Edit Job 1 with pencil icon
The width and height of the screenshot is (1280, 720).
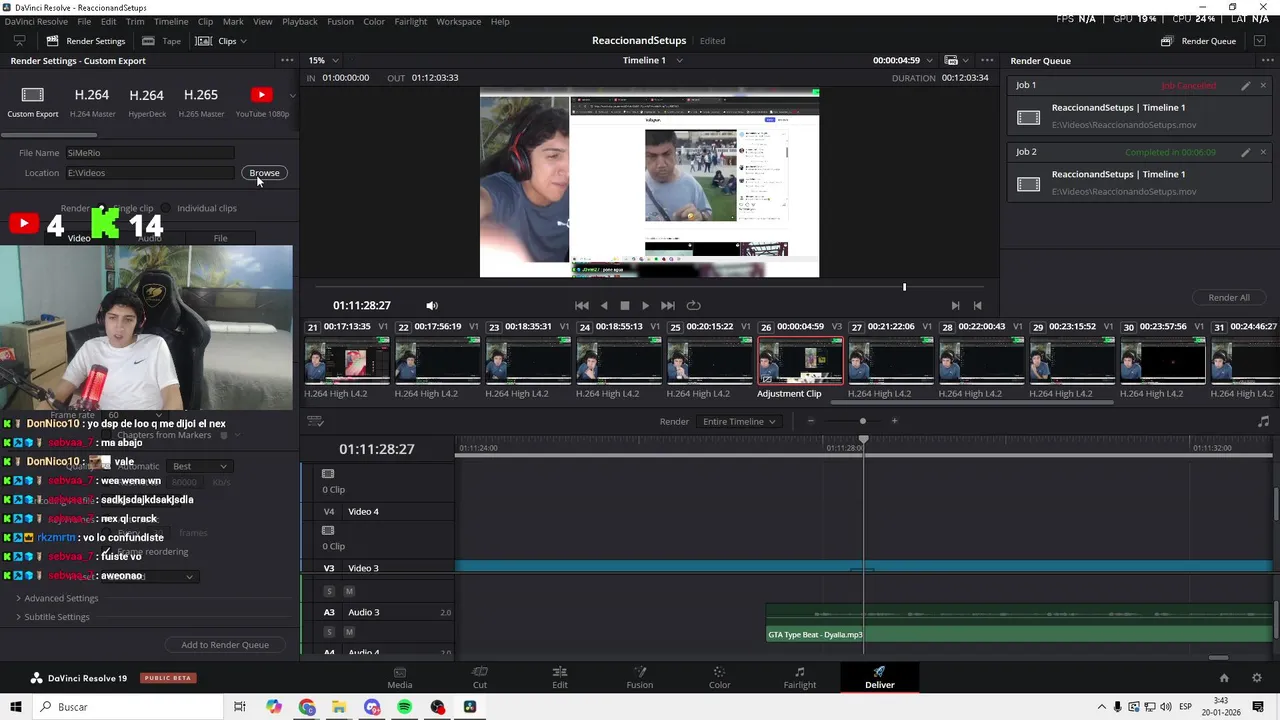tap(1245, 86)
